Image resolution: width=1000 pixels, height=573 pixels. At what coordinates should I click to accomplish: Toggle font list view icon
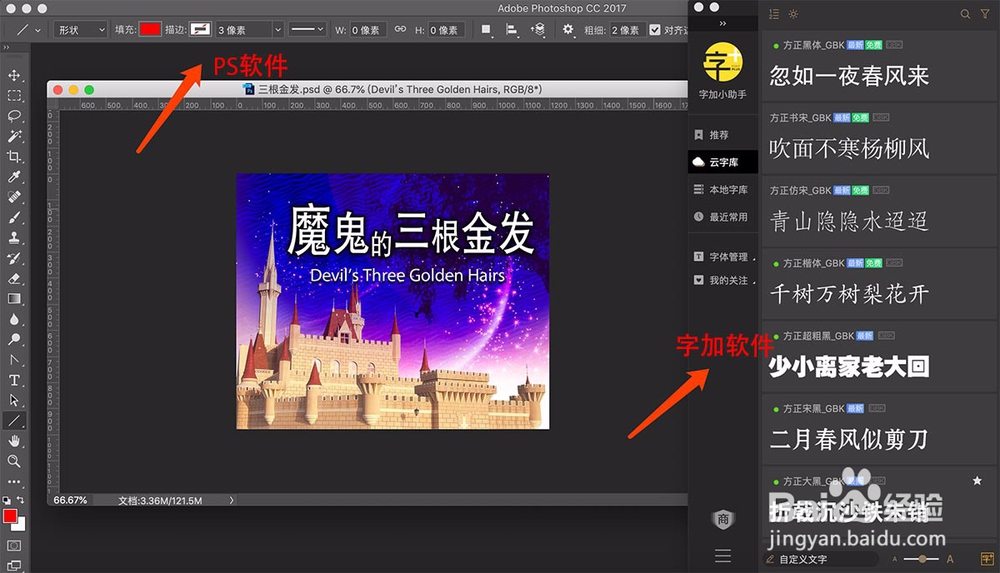coord(774,14)
